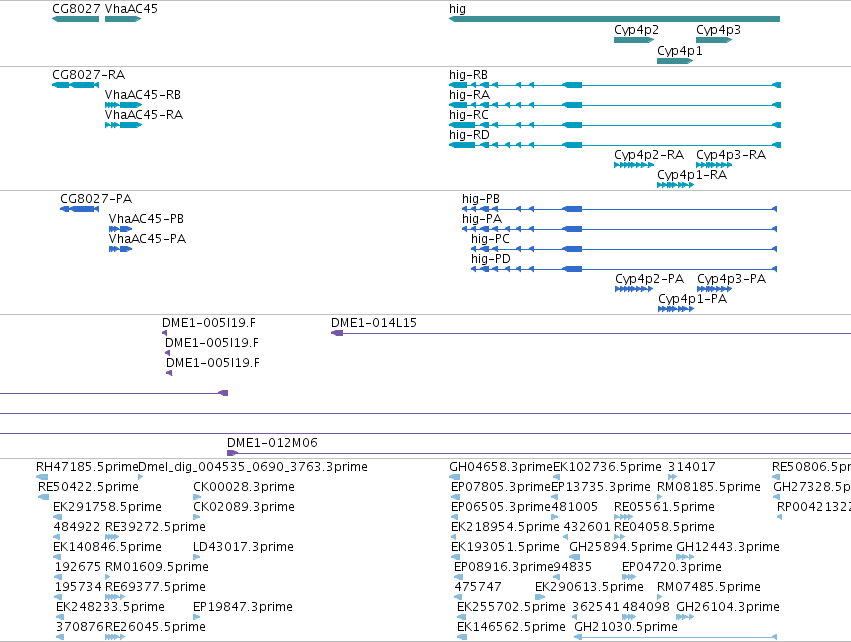Select EST RM08185.5prime
The width and height of the screenshot is (851, 642).
660,497
